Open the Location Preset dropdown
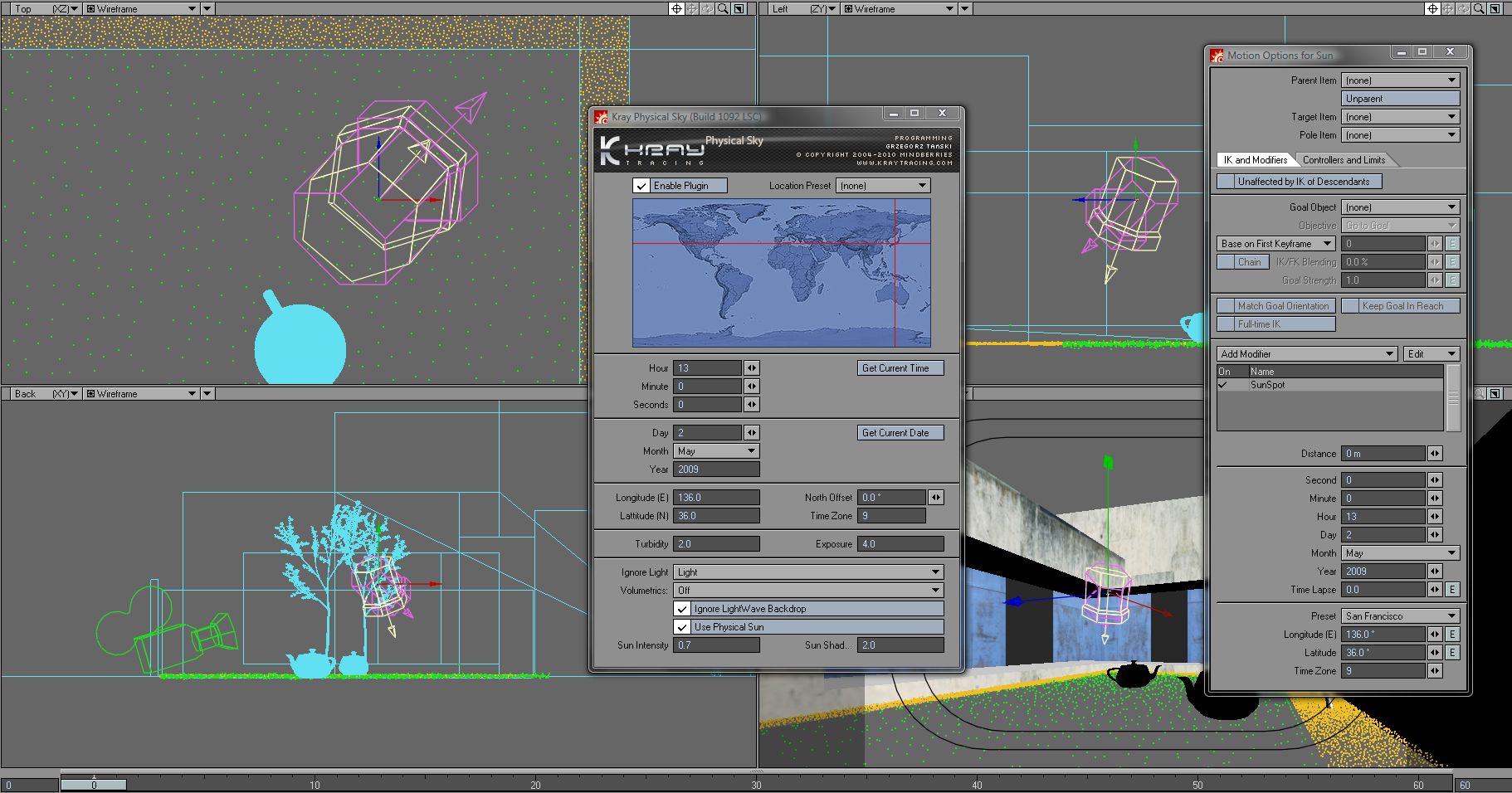This screenshot has height=793, width=1512. pyautogui.click(x=883, y=186)
